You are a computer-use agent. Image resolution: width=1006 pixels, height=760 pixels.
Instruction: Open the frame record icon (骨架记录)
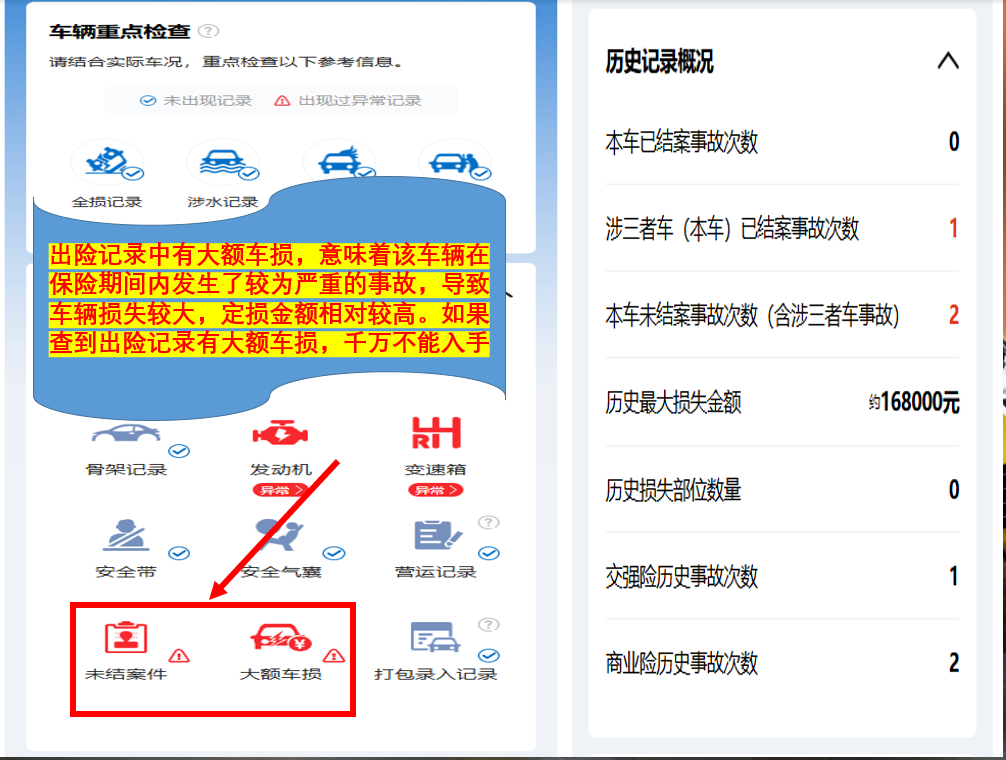point(126,434)
